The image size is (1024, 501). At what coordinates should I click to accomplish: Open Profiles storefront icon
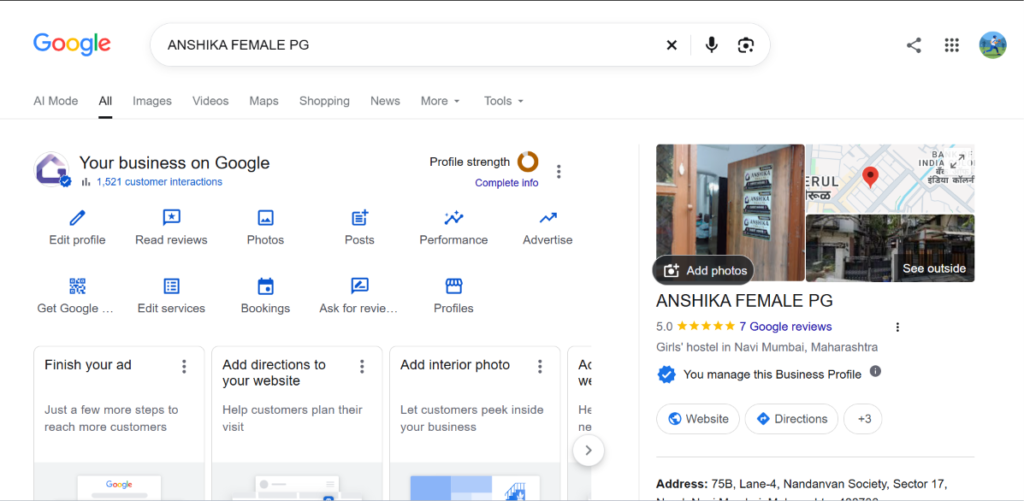coord(453,286)
